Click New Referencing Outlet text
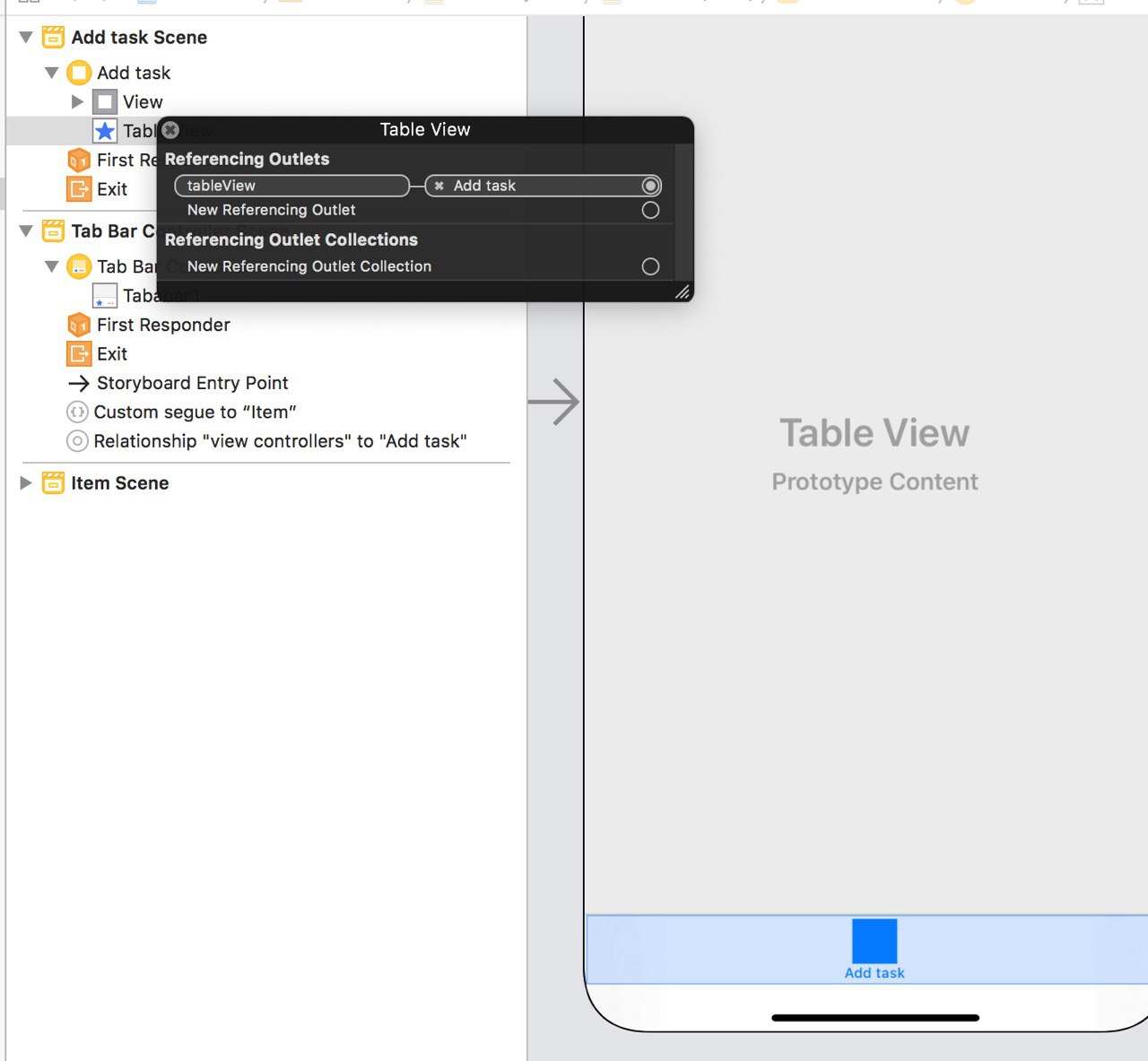Viewport: 1148px width, 1061px height. click(271, 210)
